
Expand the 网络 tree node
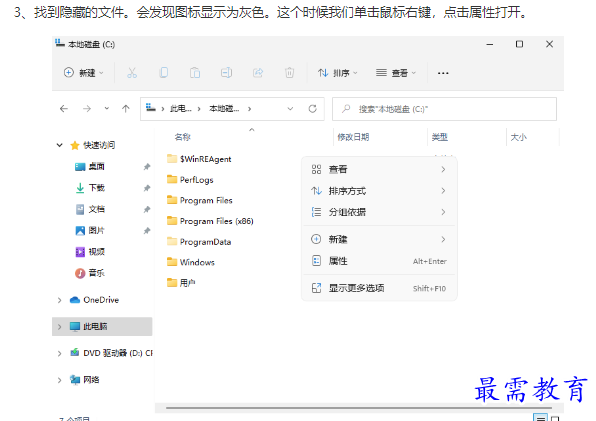[x=60, y=380]
